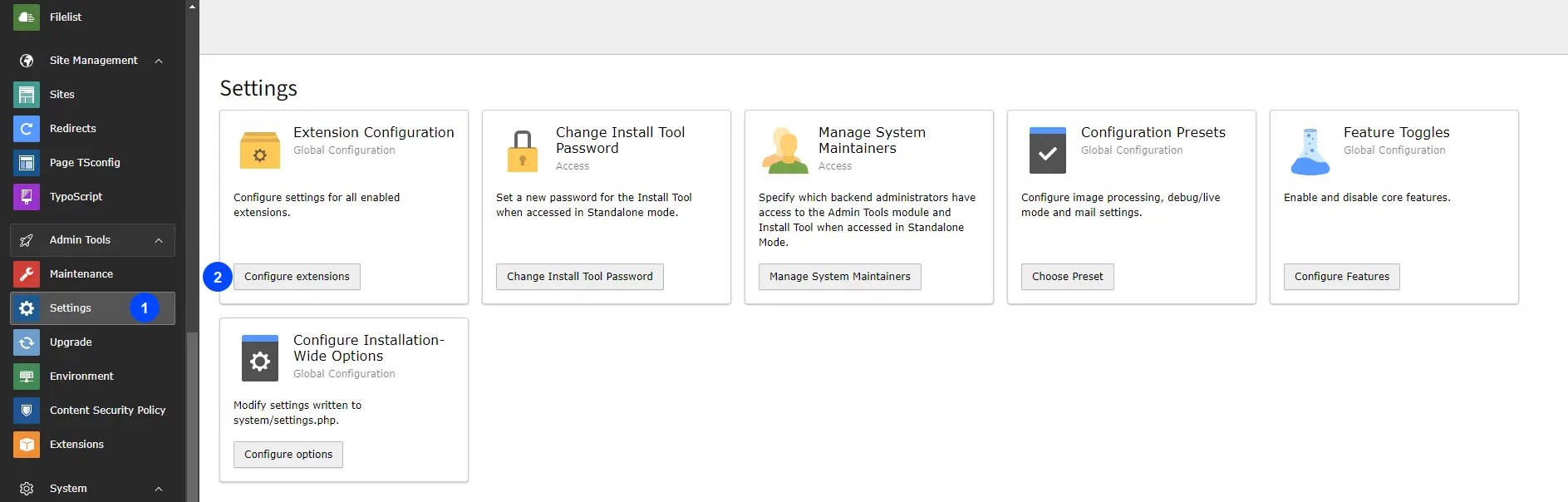Click the sidebar vertical scrollbar thumb
The height and width of the screenshot is (502, 1568).
[193, 416]
